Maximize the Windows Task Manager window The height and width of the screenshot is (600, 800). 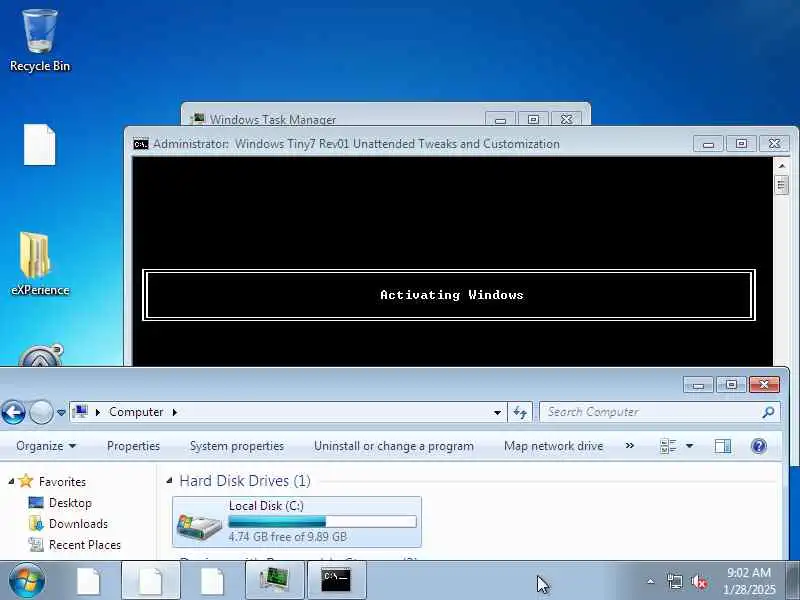533,119
